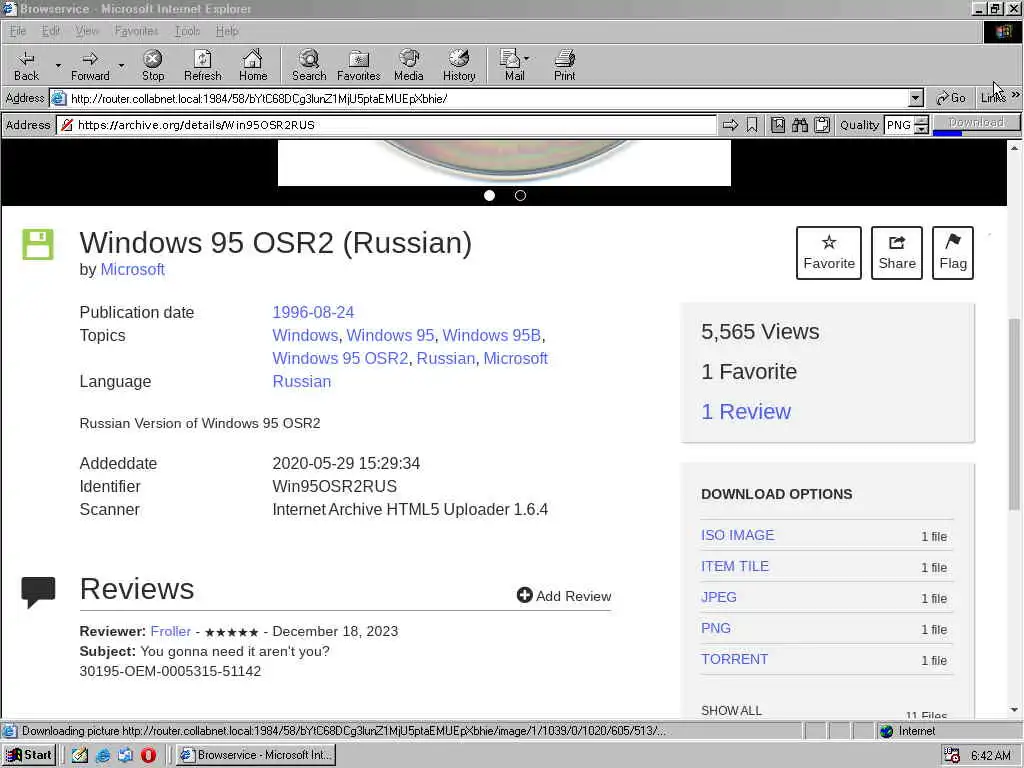Click the Go button
The image size is (1024, 768).
(x=951, y=98)
